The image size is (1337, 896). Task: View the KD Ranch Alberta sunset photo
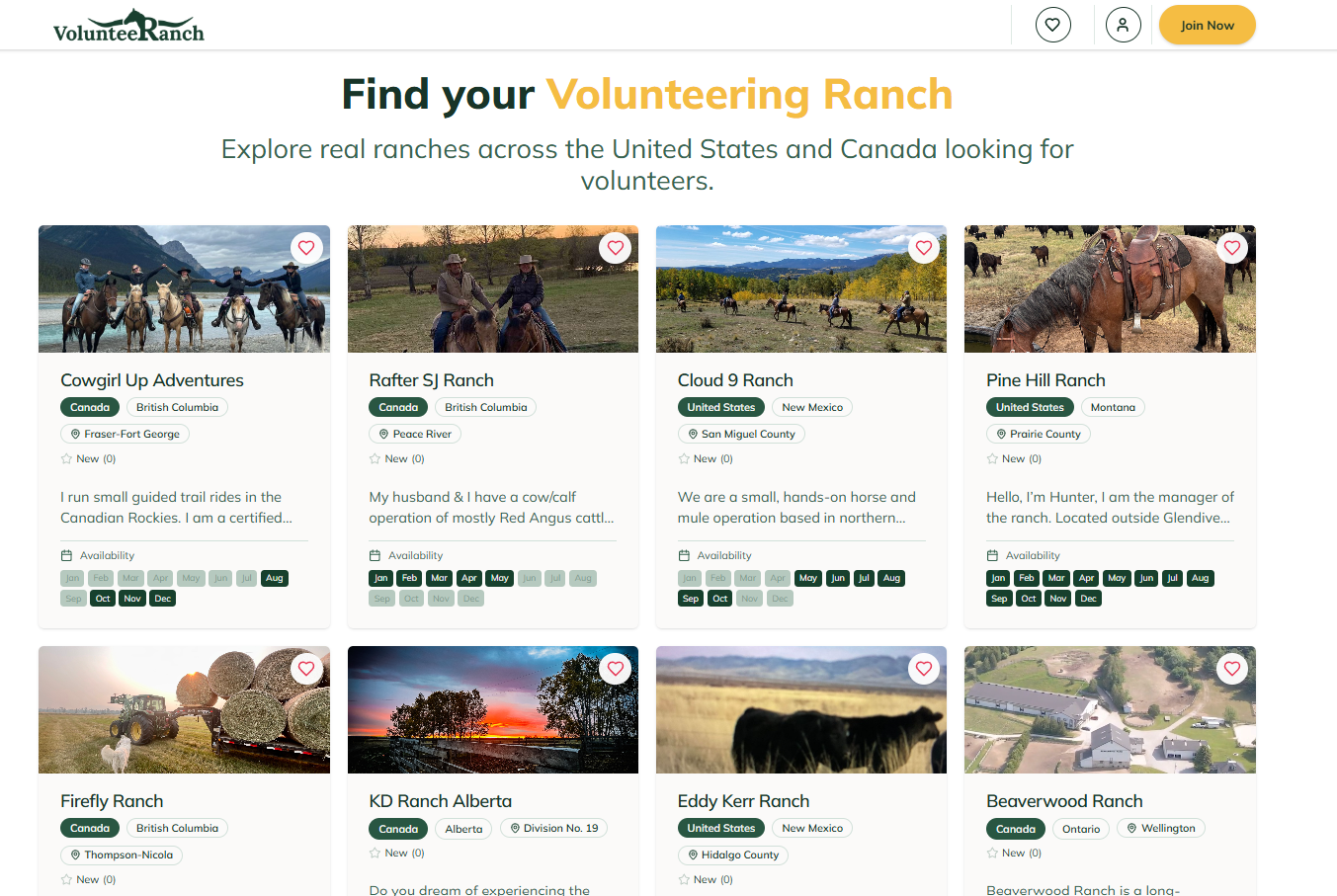click(493, 709)
